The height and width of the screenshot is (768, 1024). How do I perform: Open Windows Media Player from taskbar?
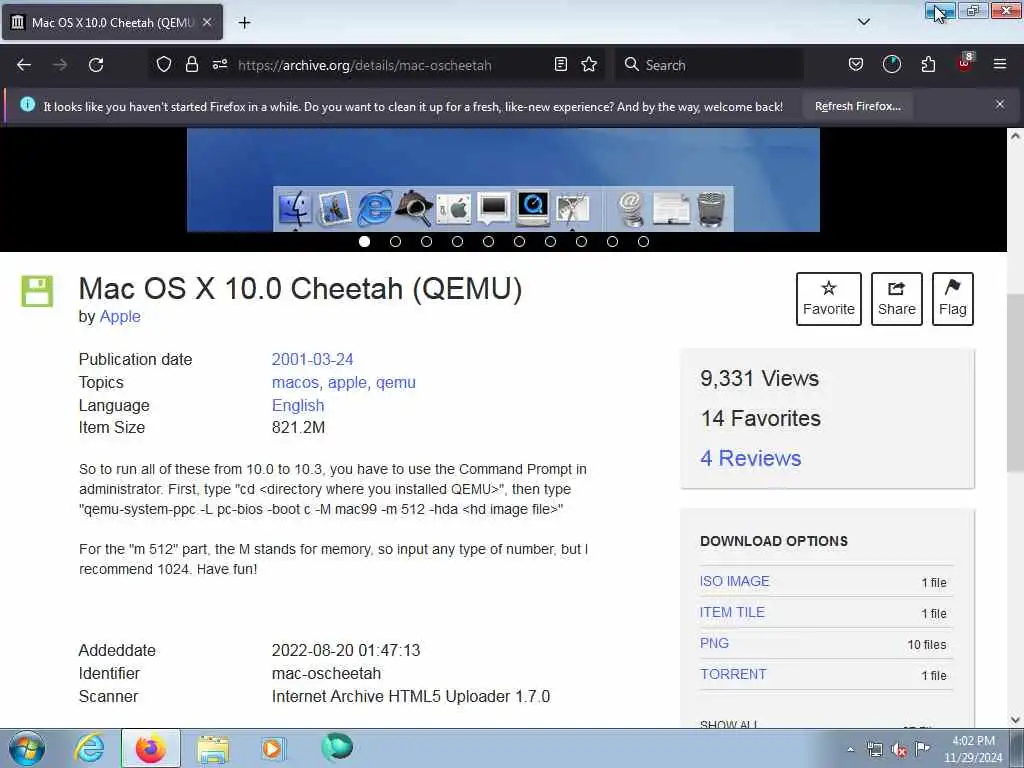[x=273, y=748]
